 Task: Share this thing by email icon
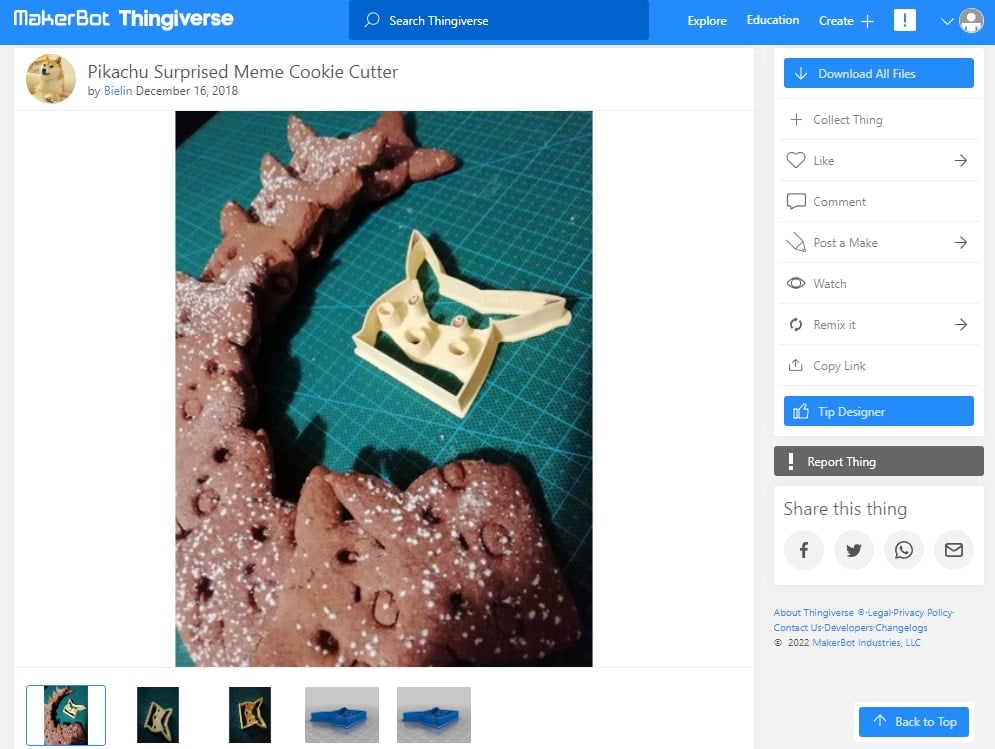point(954,550)
